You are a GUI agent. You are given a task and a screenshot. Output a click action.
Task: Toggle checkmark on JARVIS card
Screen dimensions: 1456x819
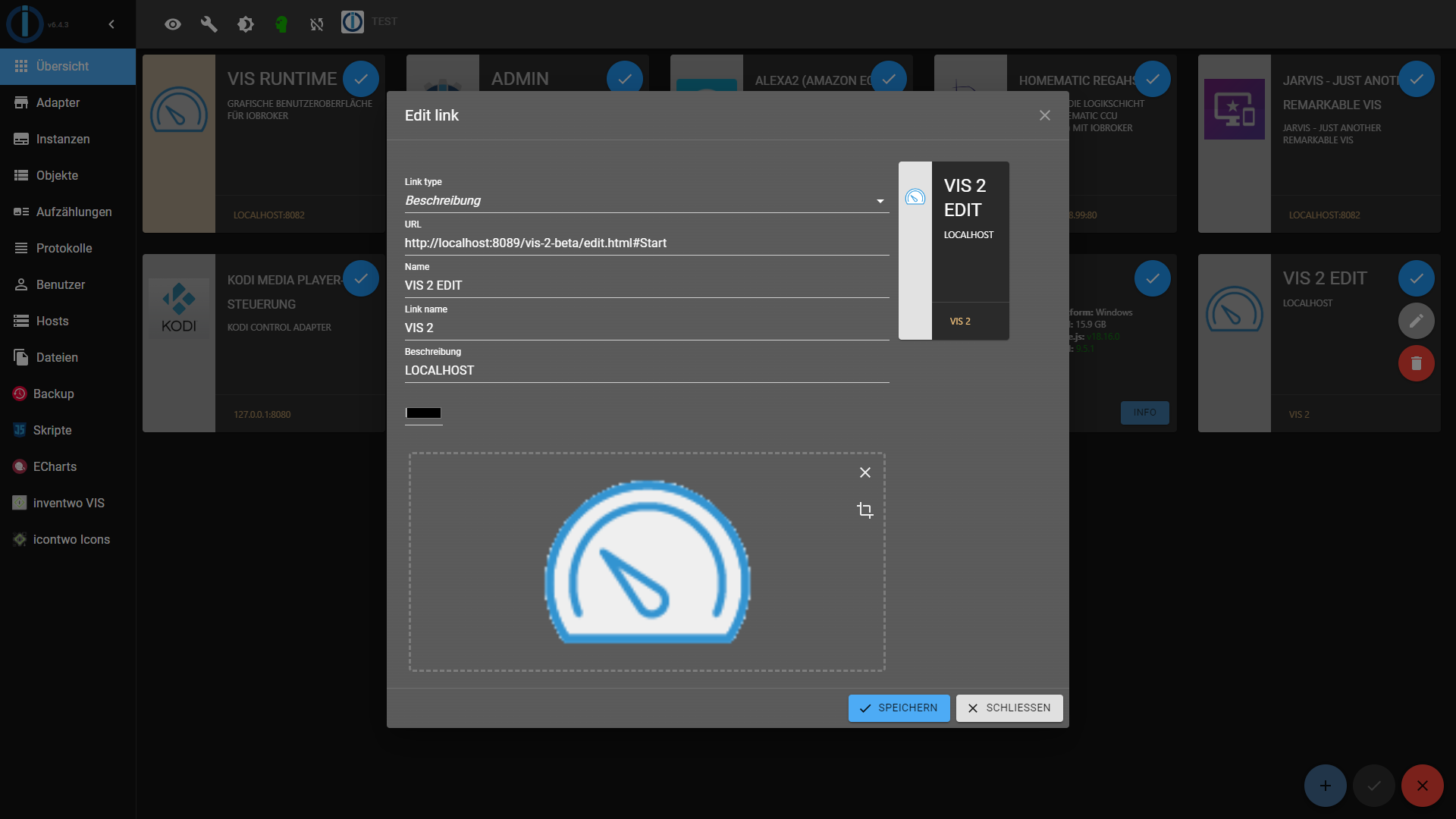[x=1417, y=79]
